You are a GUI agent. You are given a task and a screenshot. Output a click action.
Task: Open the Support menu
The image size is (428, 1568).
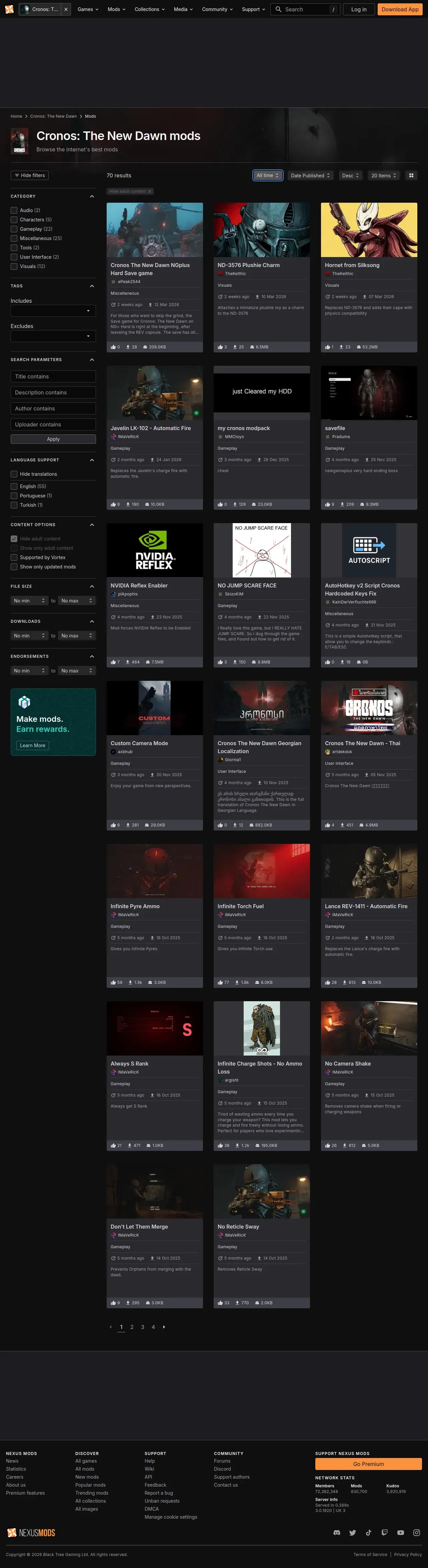pos(253,9)
